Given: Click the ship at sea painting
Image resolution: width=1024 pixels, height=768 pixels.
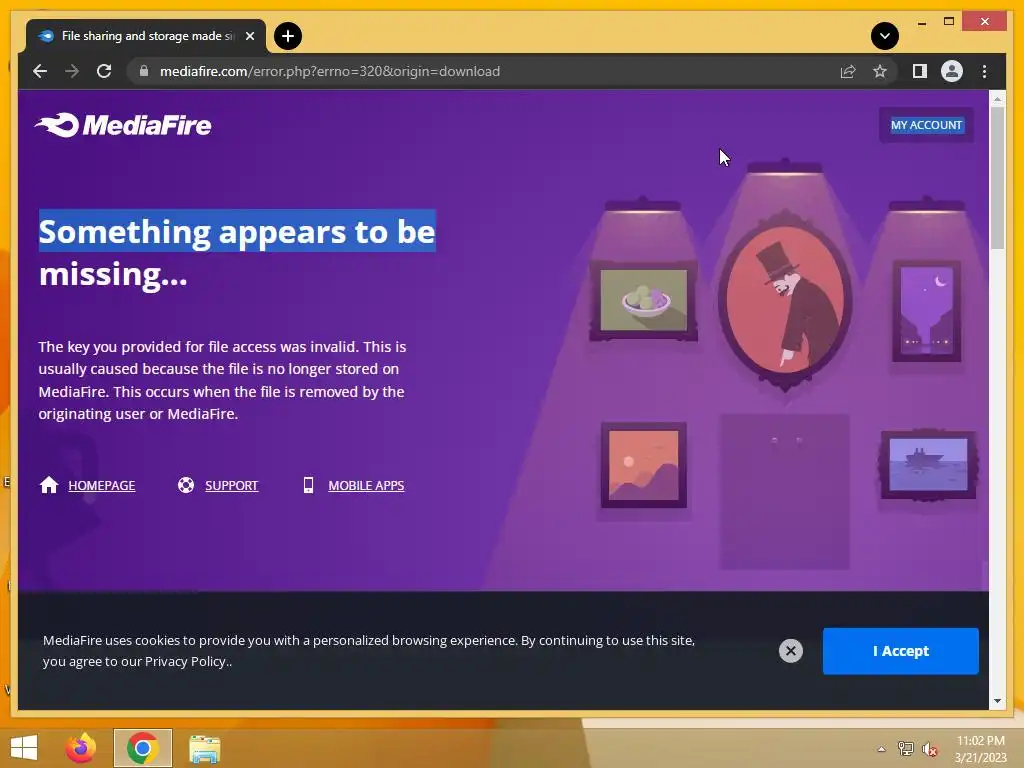Looking at the screenshot, I should 928,464.
